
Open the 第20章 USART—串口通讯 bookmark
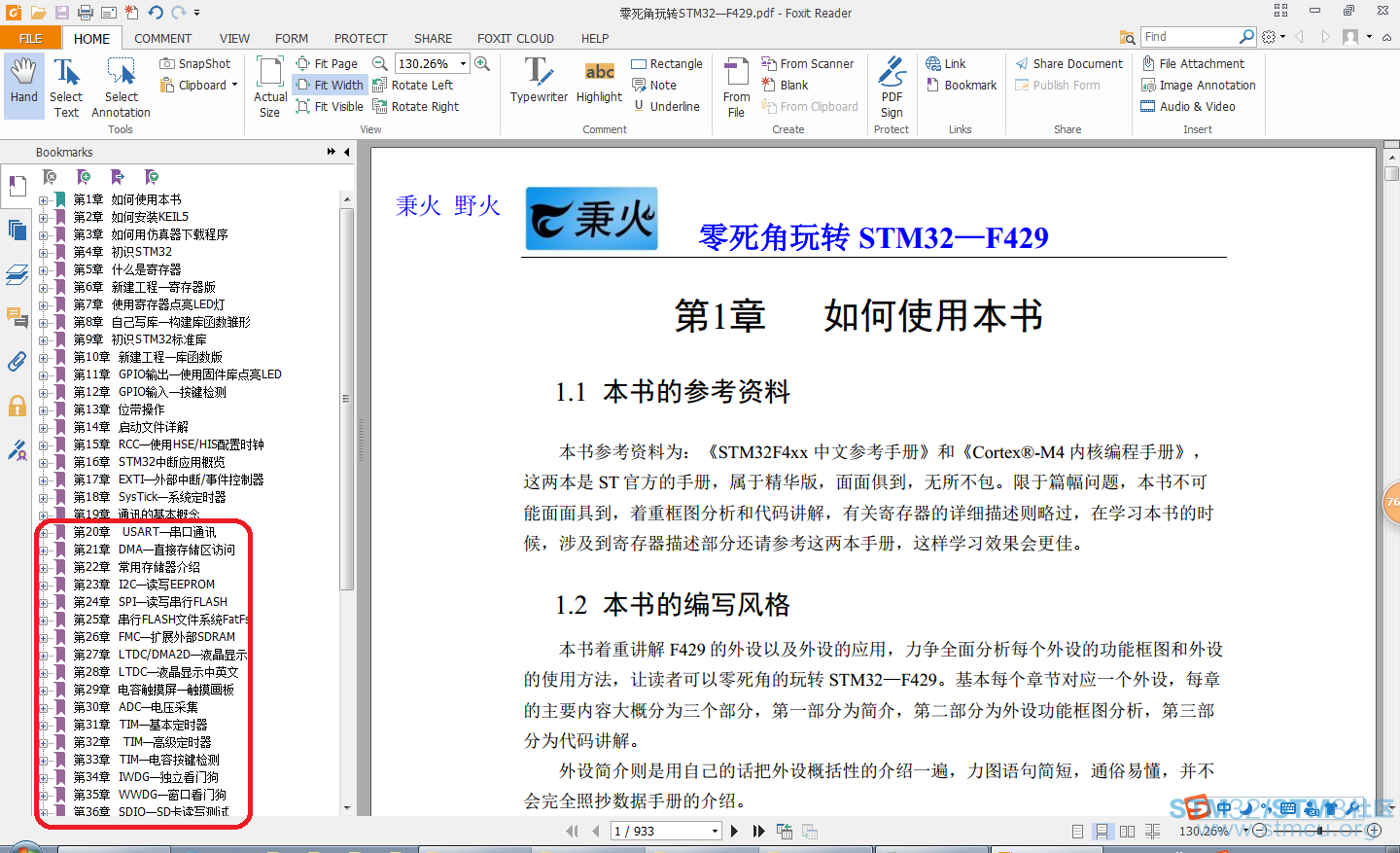[x=145, y=532]
